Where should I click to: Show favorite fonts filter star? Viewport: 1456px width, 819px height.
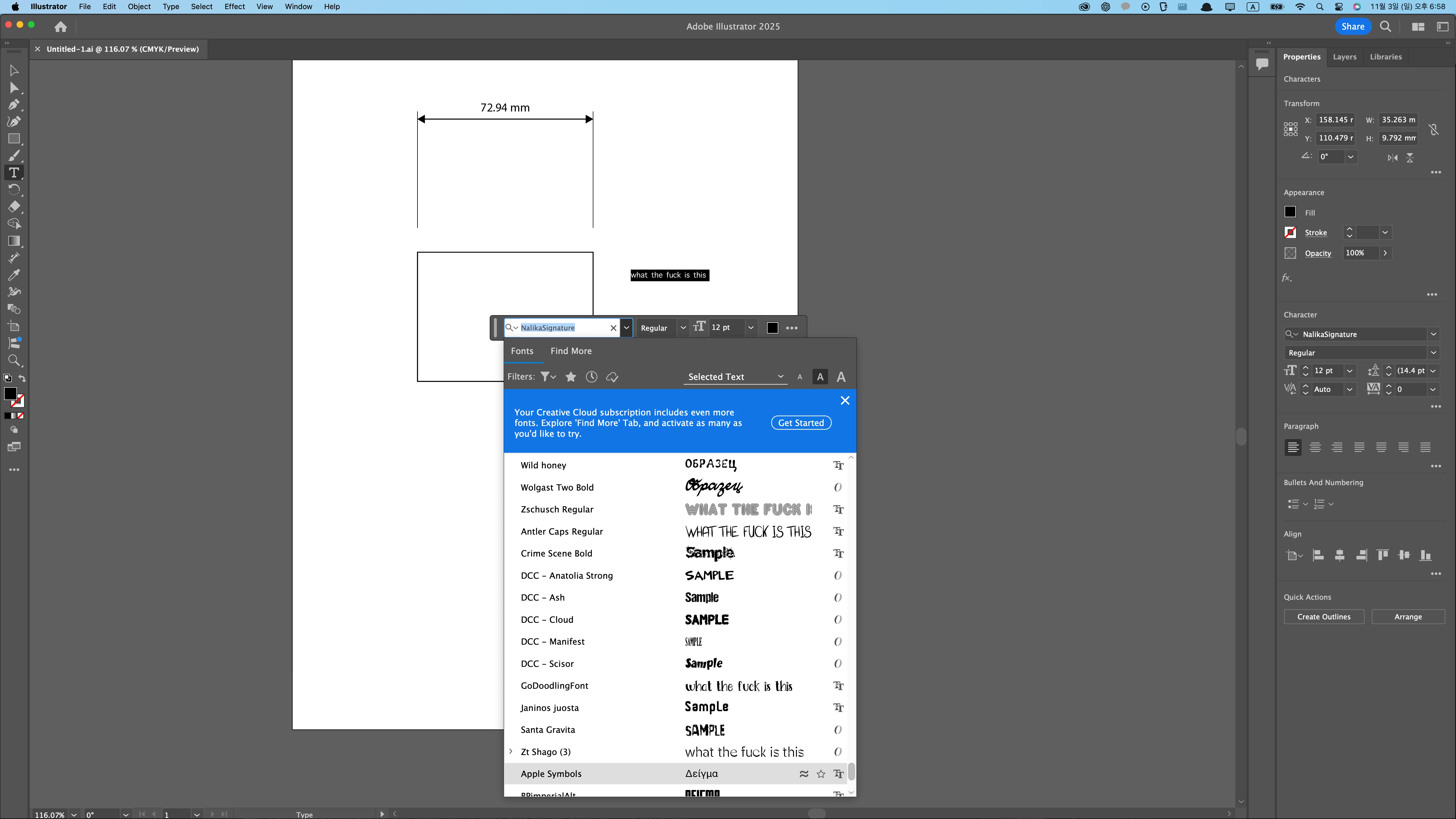coord(571,377)
